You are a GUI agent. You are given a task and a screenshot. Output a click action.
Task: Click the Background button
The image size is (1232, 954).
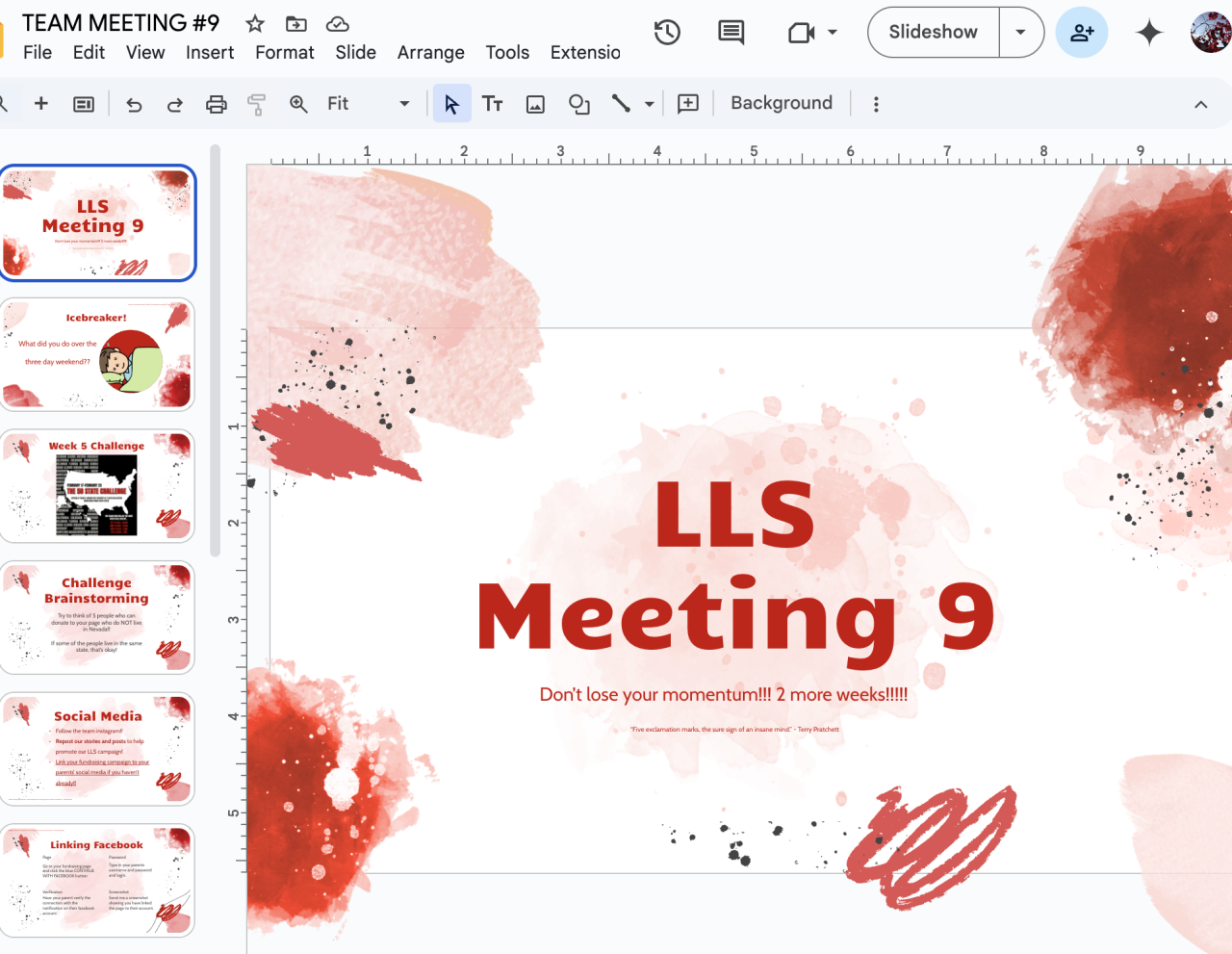[x=781, y=103]
